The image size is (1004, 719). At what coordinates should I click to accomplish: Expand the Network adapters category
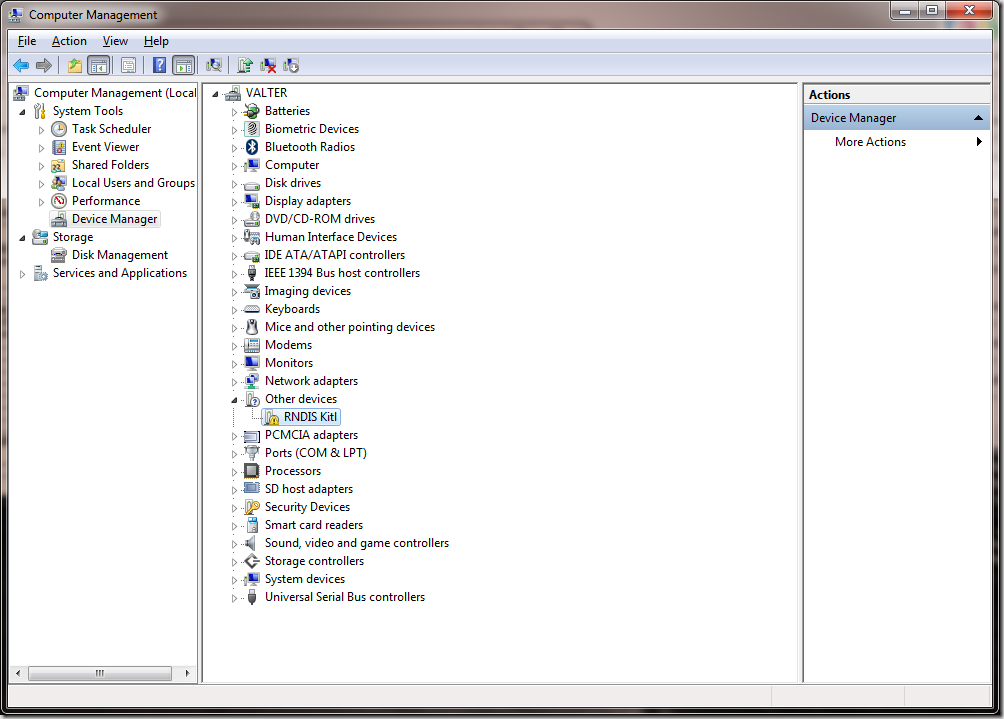click(x=235, y=382)
